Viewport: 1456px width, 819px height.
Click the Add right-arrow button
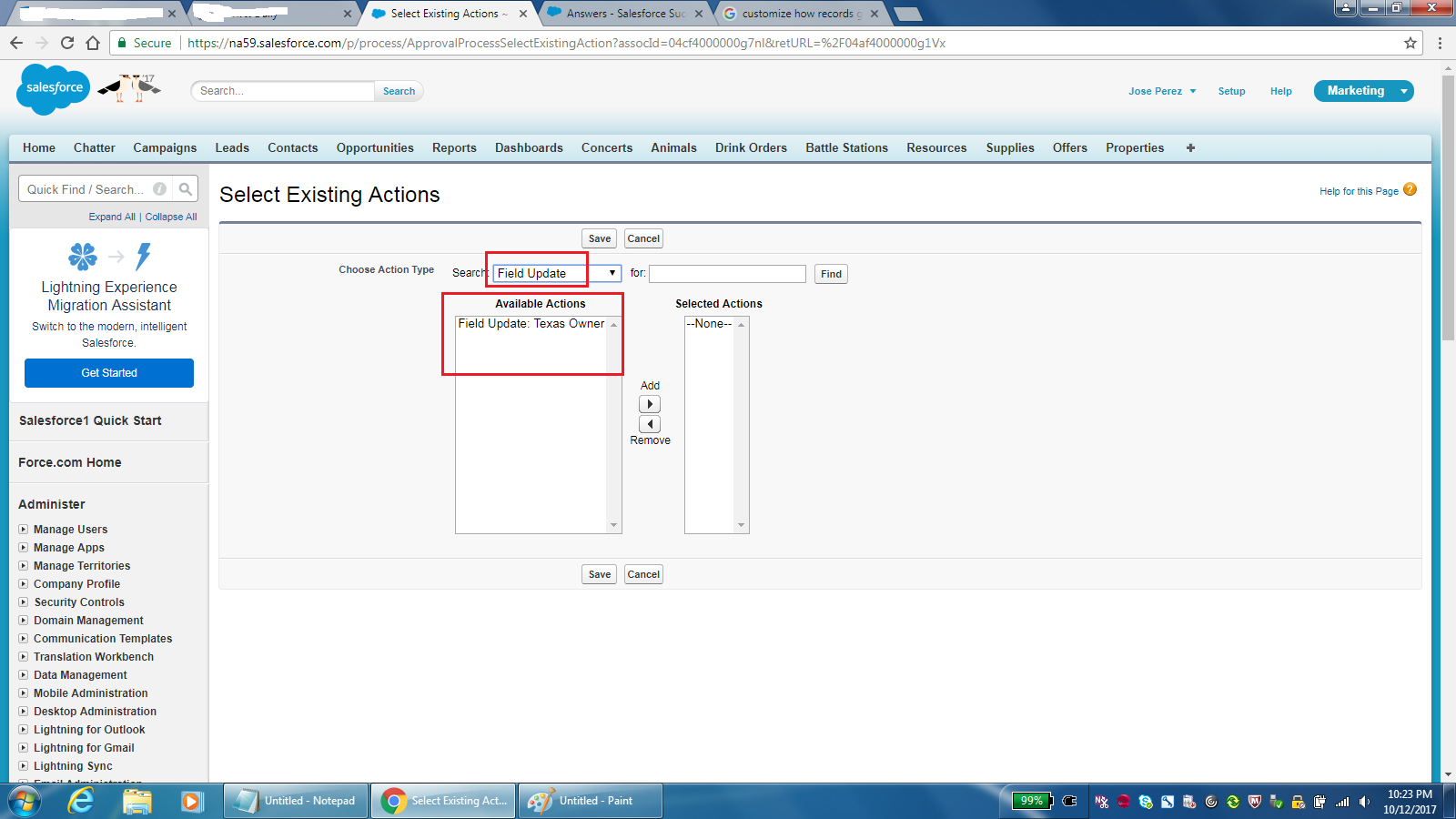[x=650, y=404]
